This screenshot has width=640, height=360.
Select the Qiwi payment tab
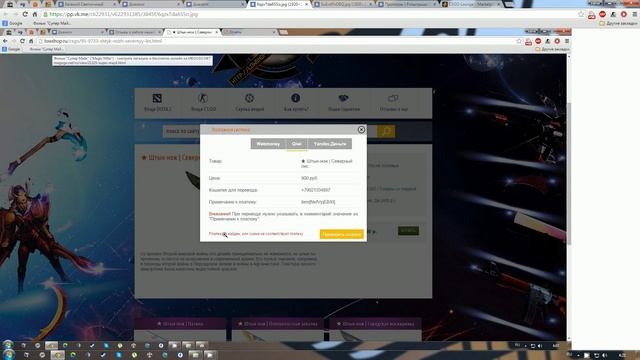pos(297,144)
